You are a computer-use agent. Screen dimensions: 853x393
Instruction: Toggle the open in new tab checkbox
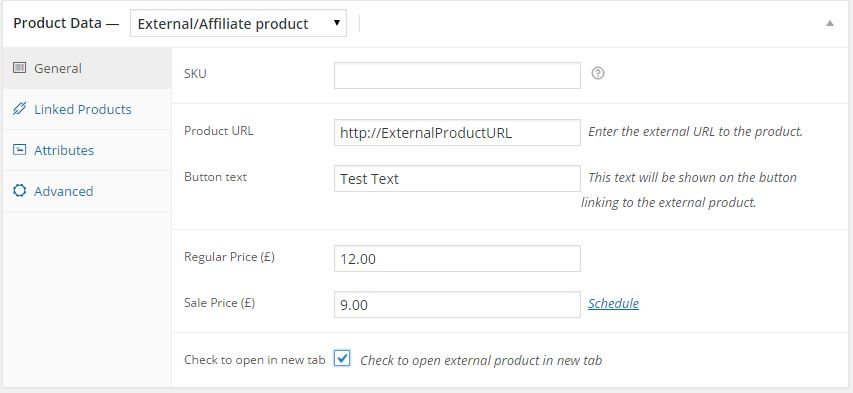(x=342, y=359)
